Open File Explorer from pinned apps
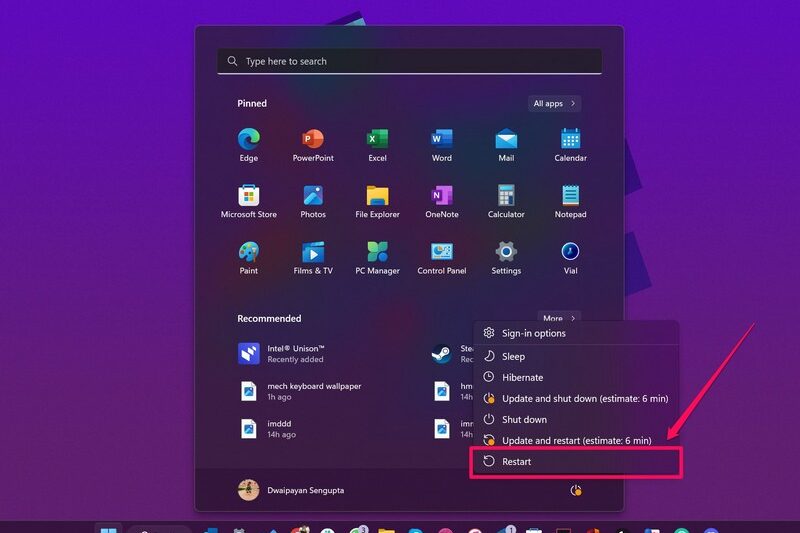The width and height of the screenshot is (800, 533). pyautogui.click(x=378, y=201)
